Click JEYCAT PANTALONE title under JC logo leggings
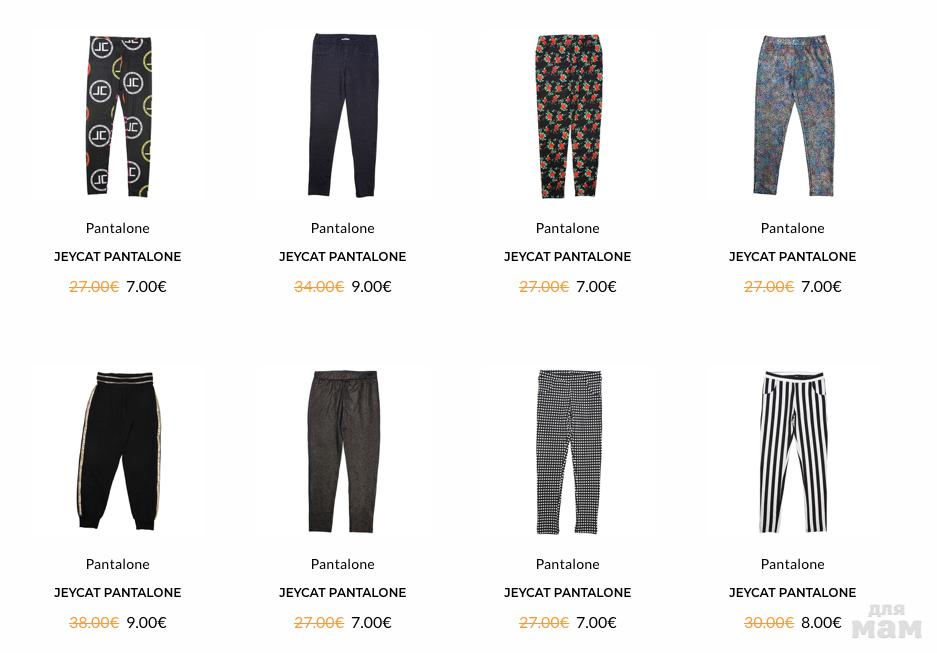Image resolution: width=937 pixels, height=653 pixels. pos(118,256)
